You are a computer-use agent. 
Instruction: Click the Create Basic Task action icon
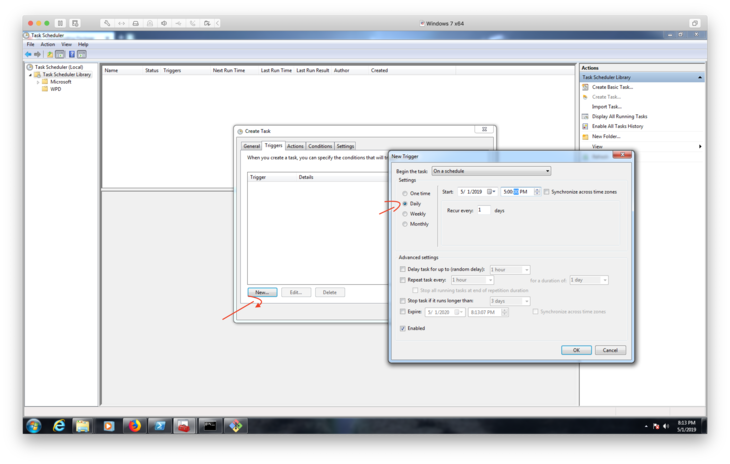click(585, 87)
